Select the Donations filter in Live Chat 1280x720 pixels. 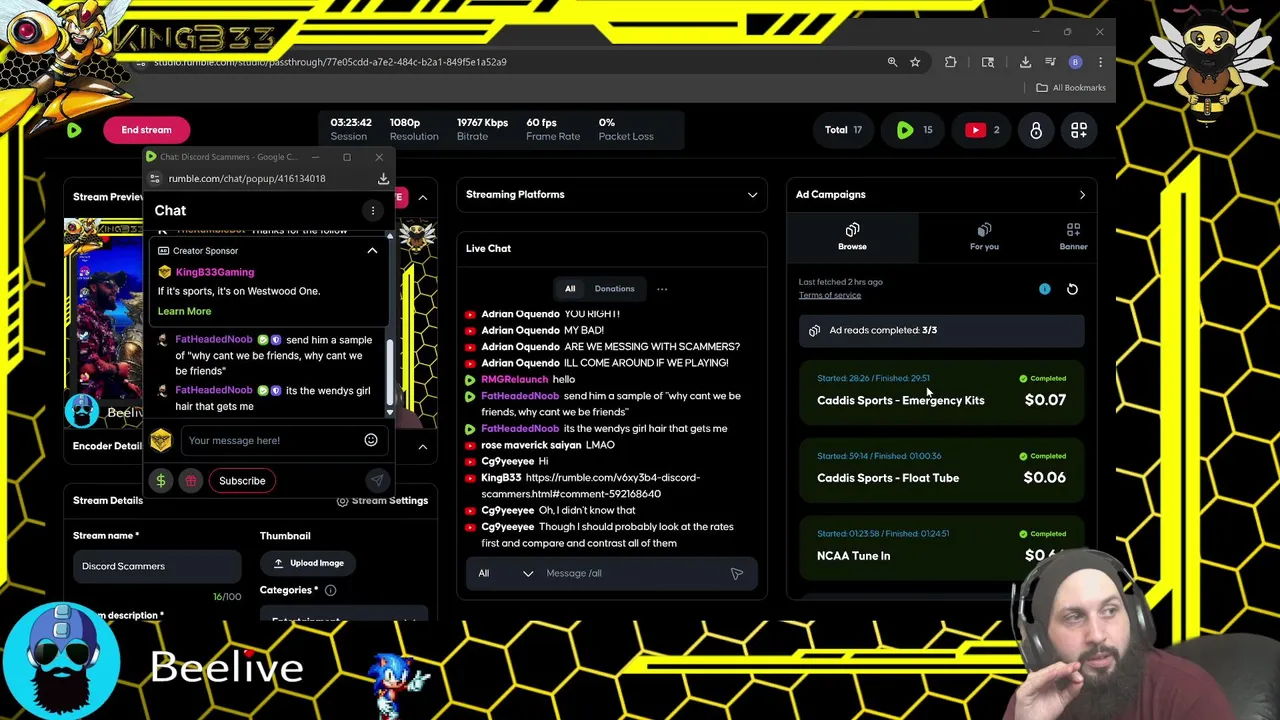tap(614, 289)
